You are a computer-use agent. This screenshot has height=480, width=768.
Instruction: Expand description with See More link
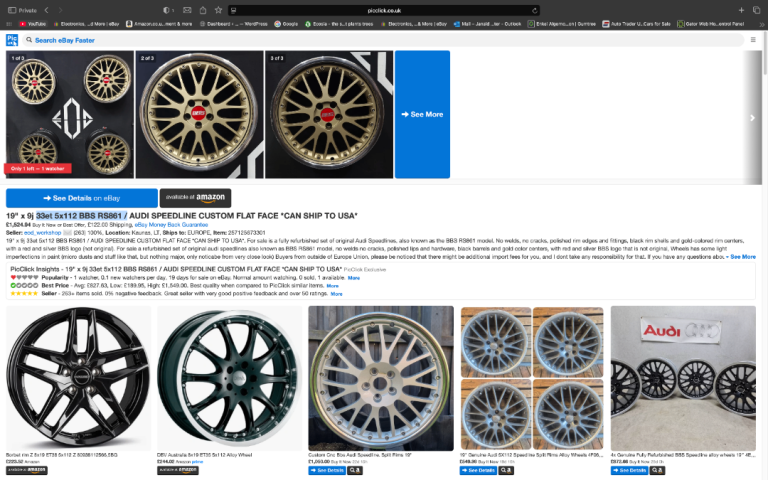743,257
